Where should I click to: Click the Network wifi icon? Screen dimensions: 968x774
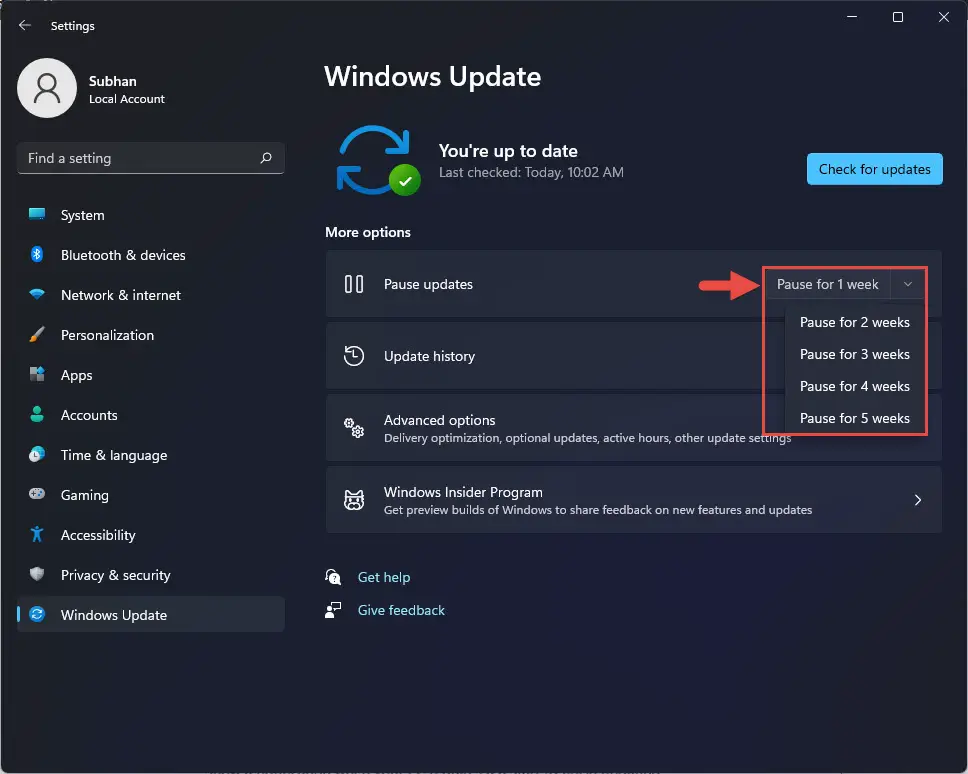(x=37, y=294)
